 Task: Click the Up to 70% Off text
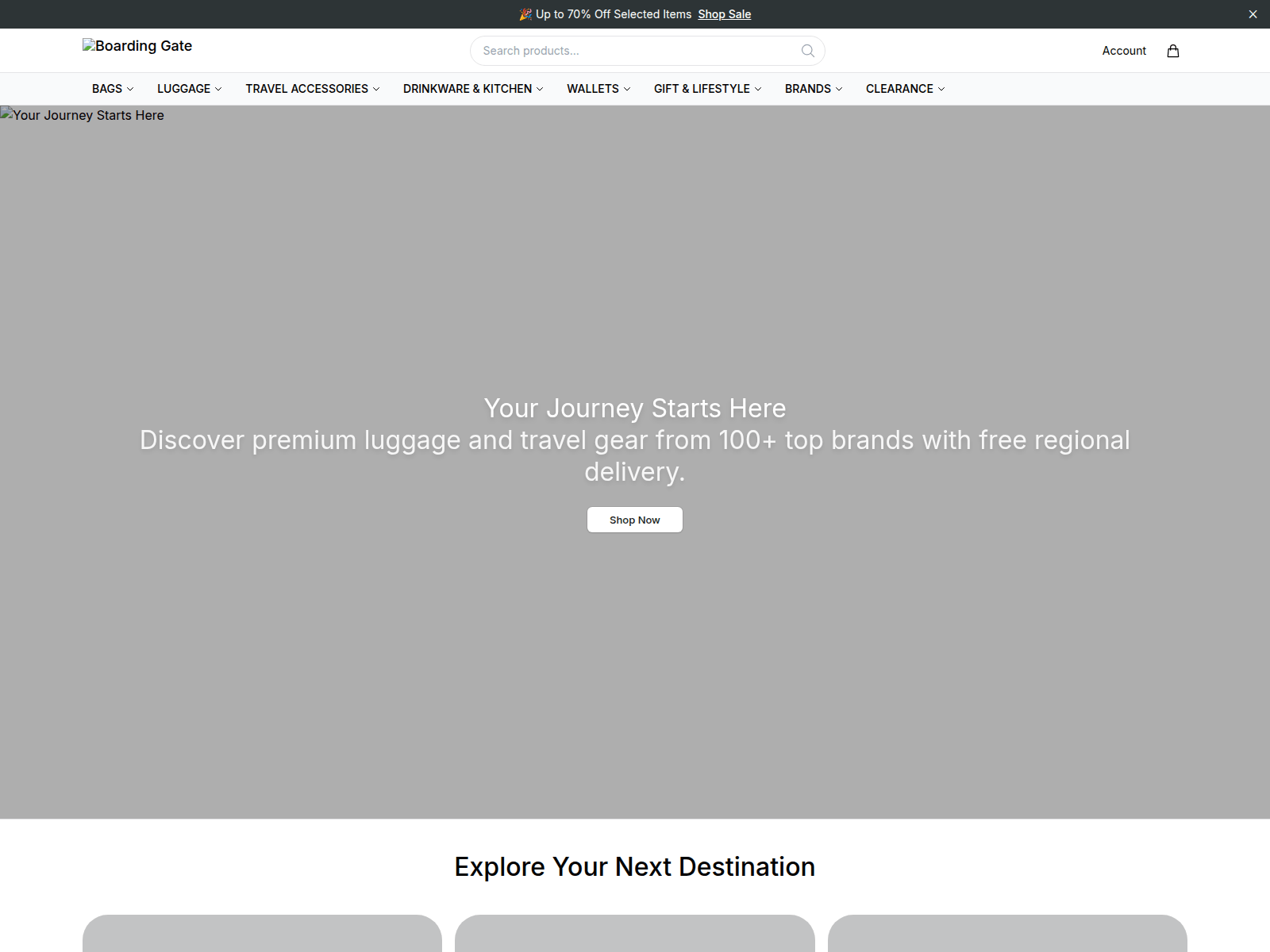[614, 14]
